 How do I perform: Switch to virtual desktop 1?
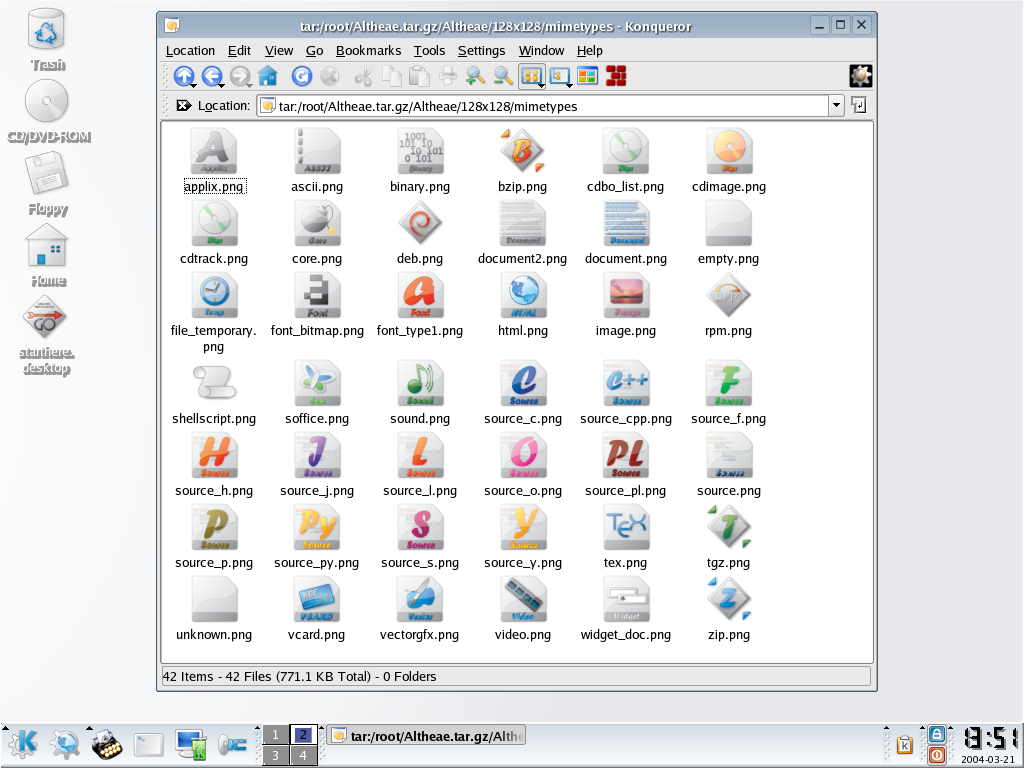[x=275, y=735]
